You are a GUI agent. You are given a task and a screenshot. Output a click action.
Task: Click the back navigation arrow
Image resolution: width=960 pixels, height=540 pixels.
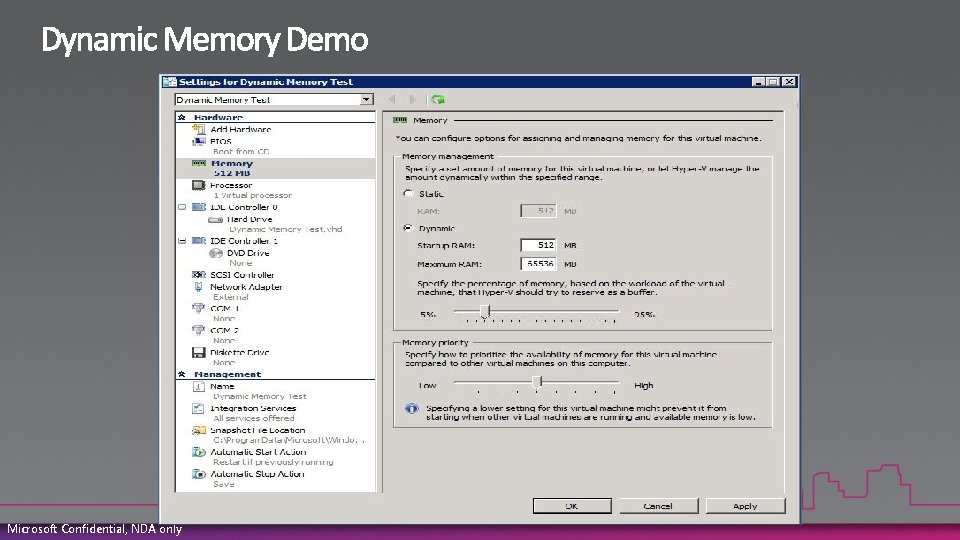(392, 99)
